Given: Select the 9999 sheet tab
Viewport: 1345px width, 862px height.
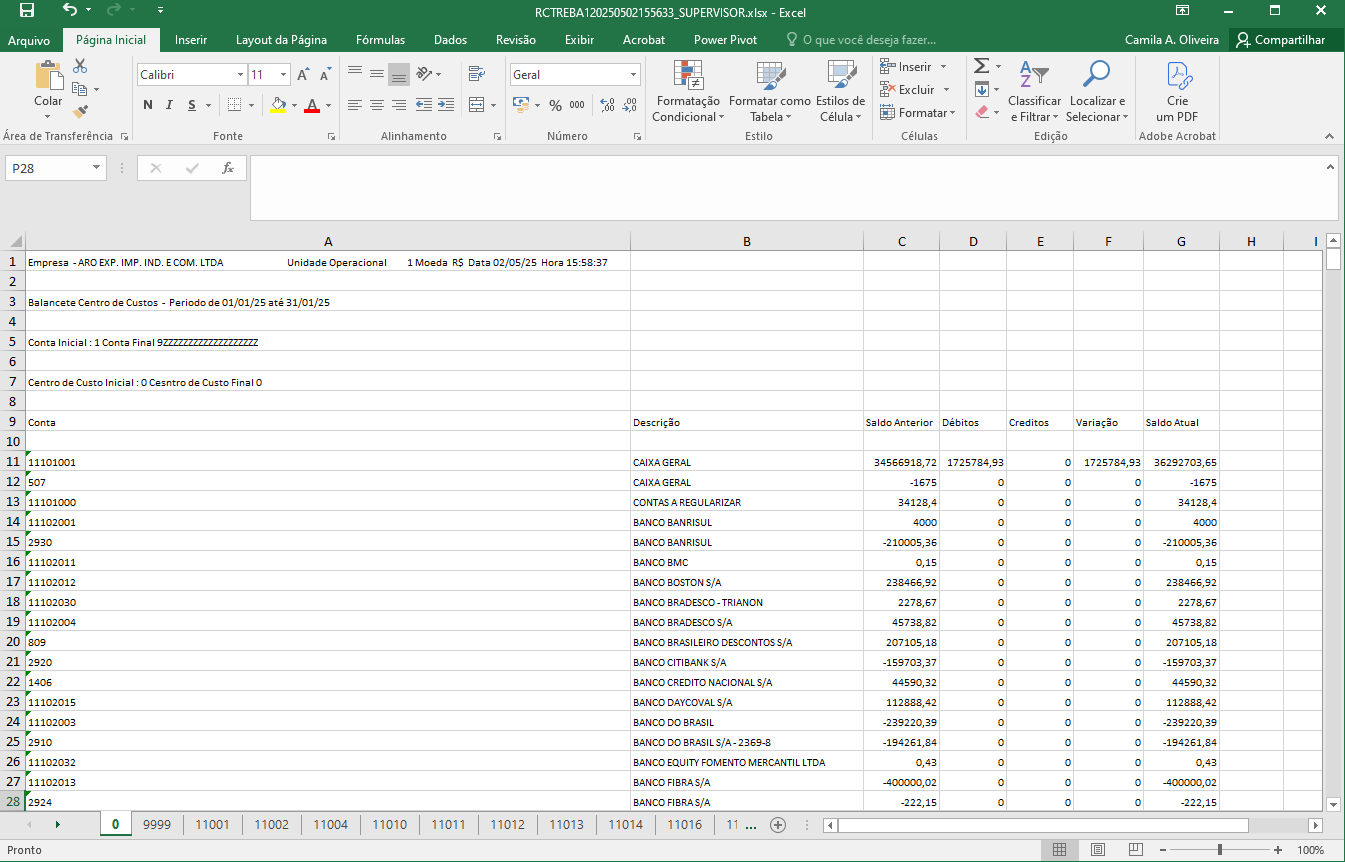Looking at the screenshot, I should [157, 825].
